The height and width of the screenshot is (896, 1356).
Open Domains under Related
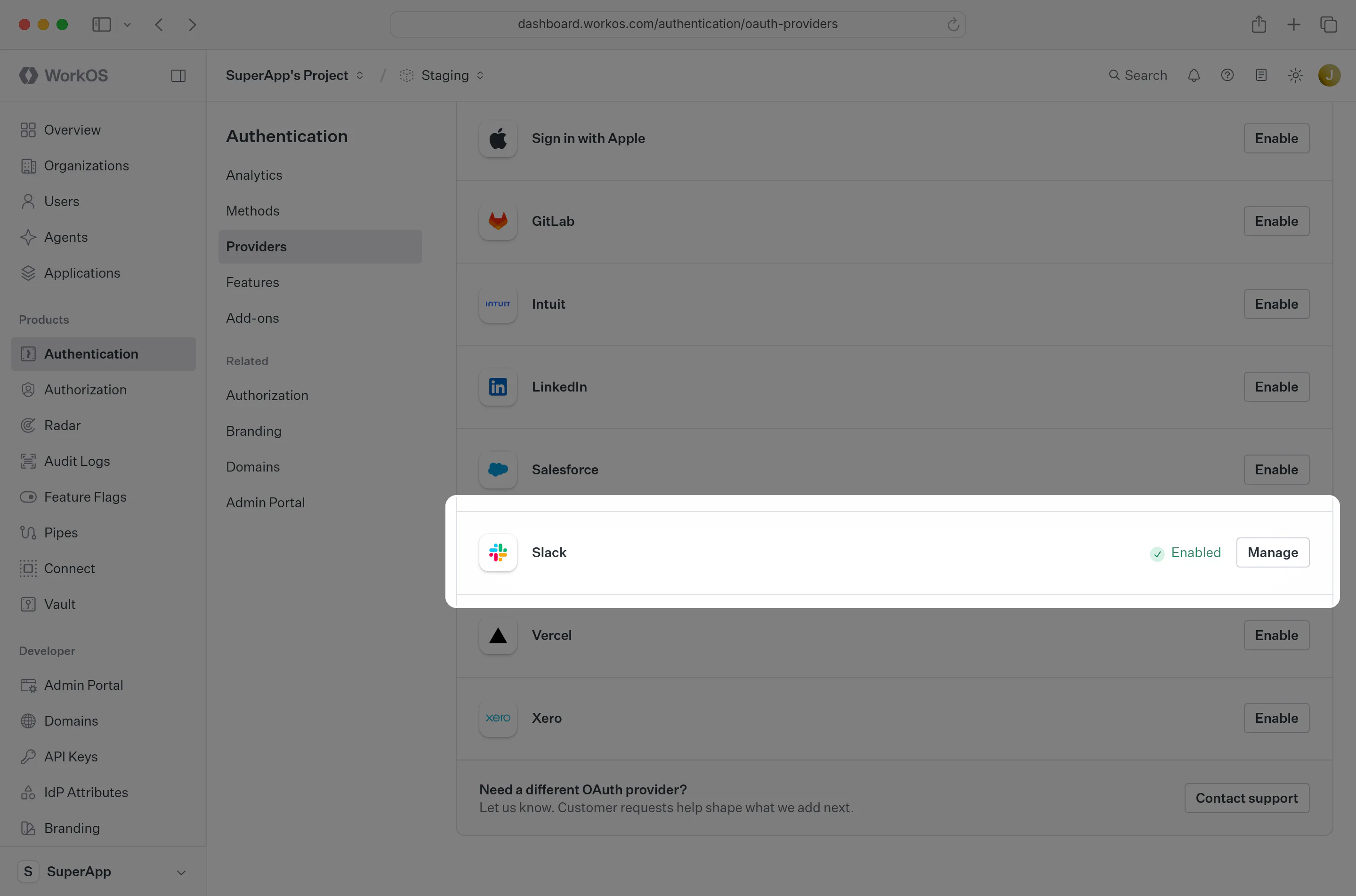coord(320,467)
